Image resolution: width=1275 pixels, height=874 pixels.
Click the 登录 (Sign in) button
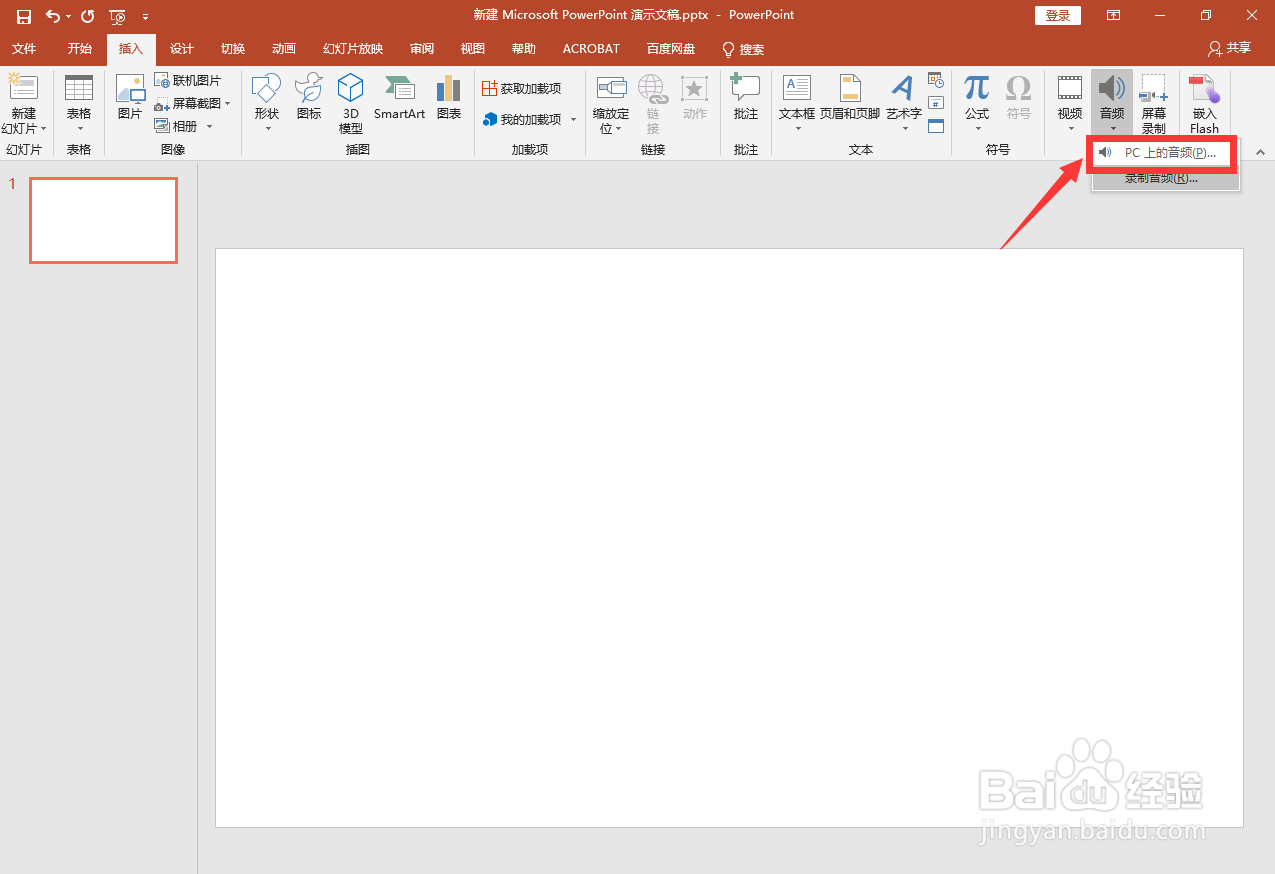(x=1058, y=16)
